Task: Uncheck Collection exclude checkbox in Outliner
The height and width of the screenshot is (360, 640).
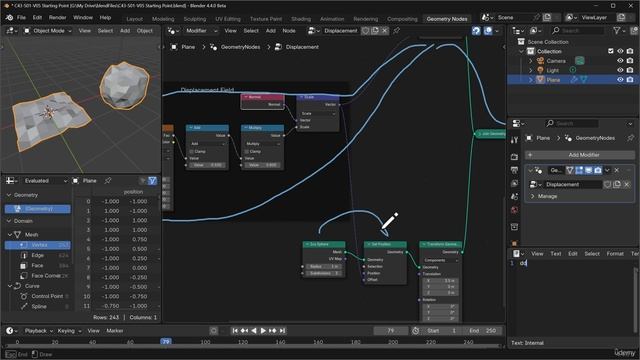Action: pyautogui.click(x=611, y=51)
